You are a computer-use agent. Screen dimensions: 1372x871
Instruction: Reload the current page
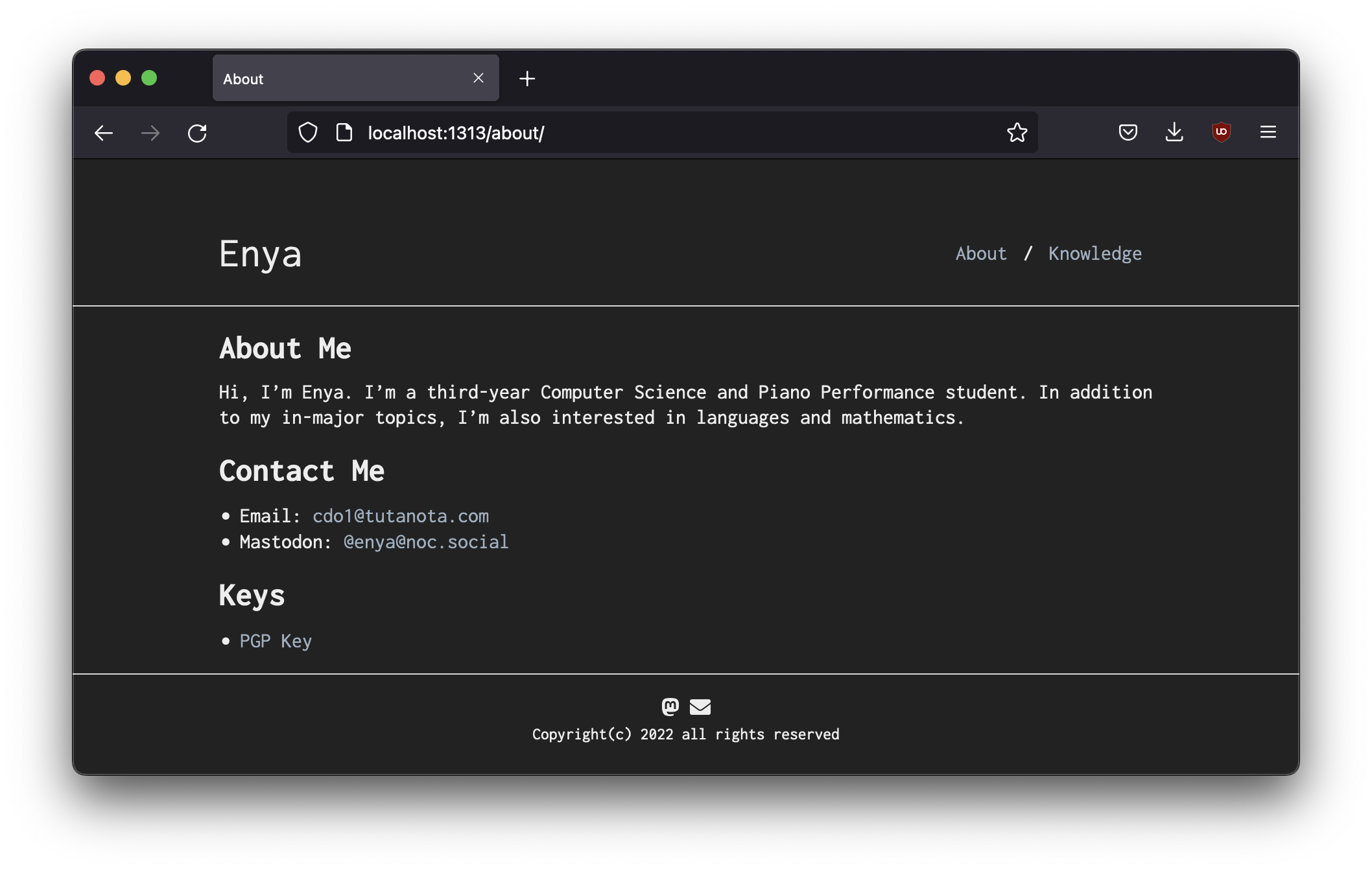click(197, 134)
